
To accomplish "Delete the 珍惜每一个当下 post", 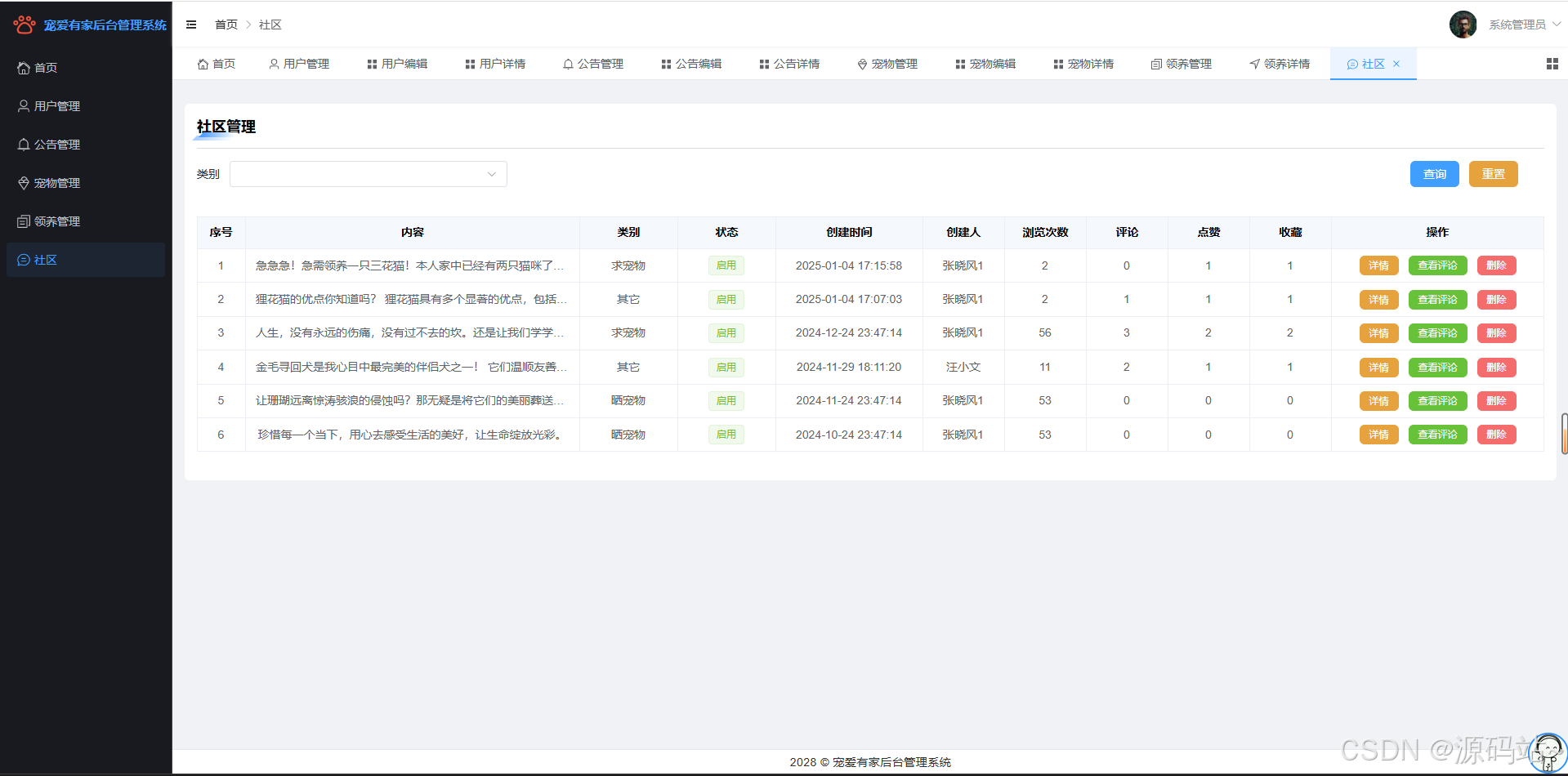I will [x=1496, y=435].
